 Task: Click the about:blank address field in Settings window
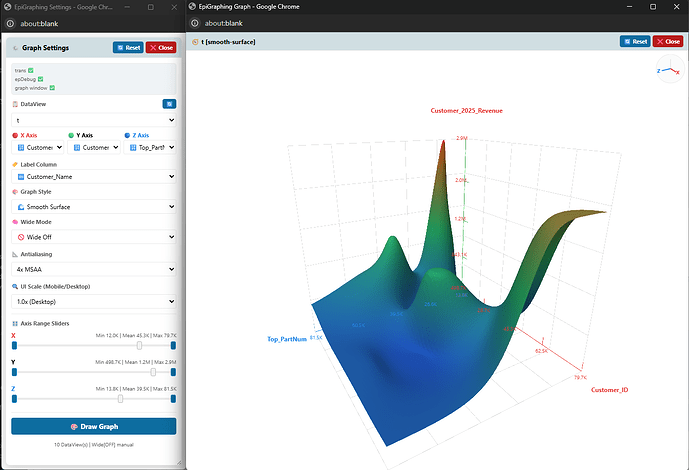tap(39, 24)
